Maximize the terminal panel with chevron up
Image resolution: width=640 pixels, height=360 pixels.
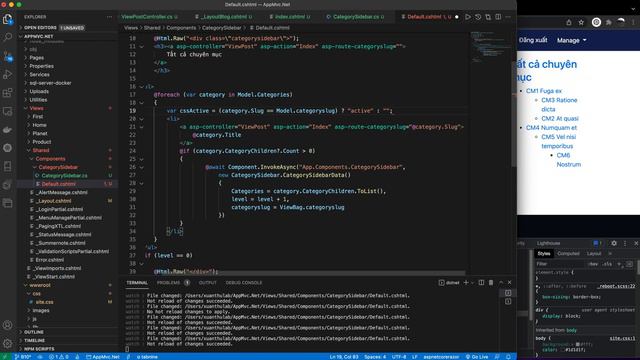501,282
